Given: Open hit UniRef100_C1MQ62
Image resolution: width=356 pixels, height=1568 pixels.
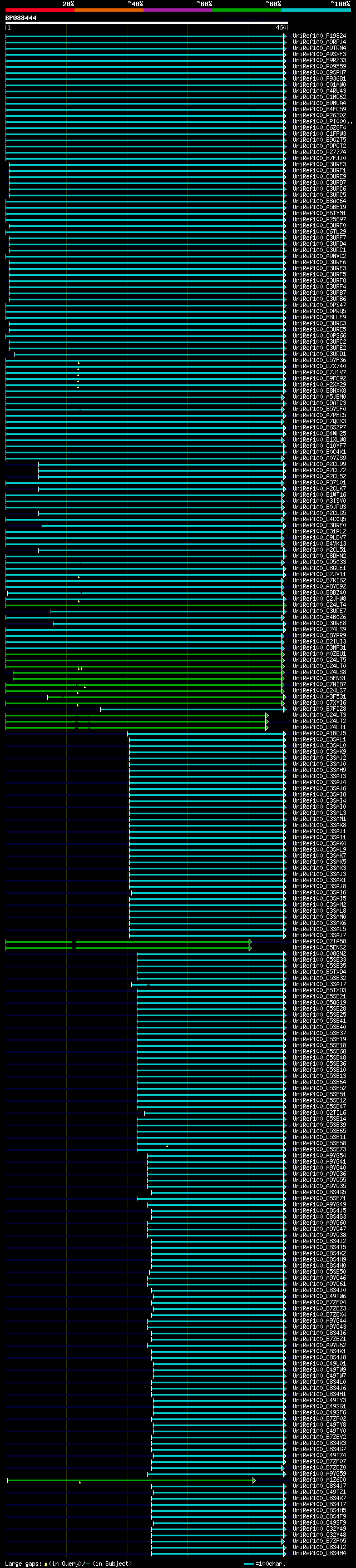Looking at the screenshot, I should pyautogui.click(x=319, y=97).
